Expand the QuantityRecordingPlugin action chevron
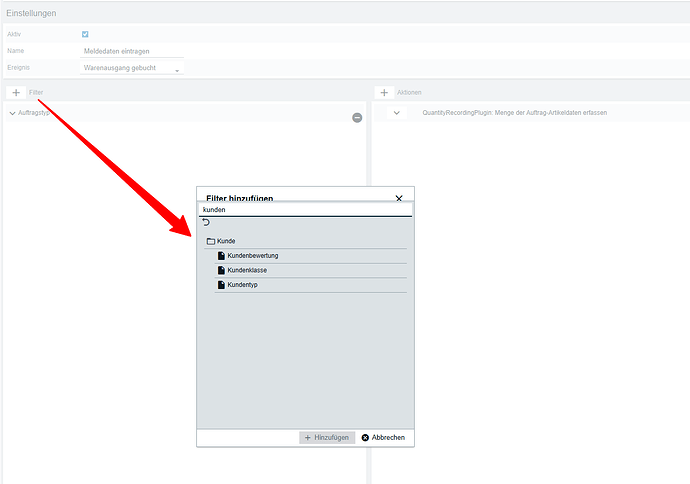The image size is (690, 484). [x=396, y=113]
